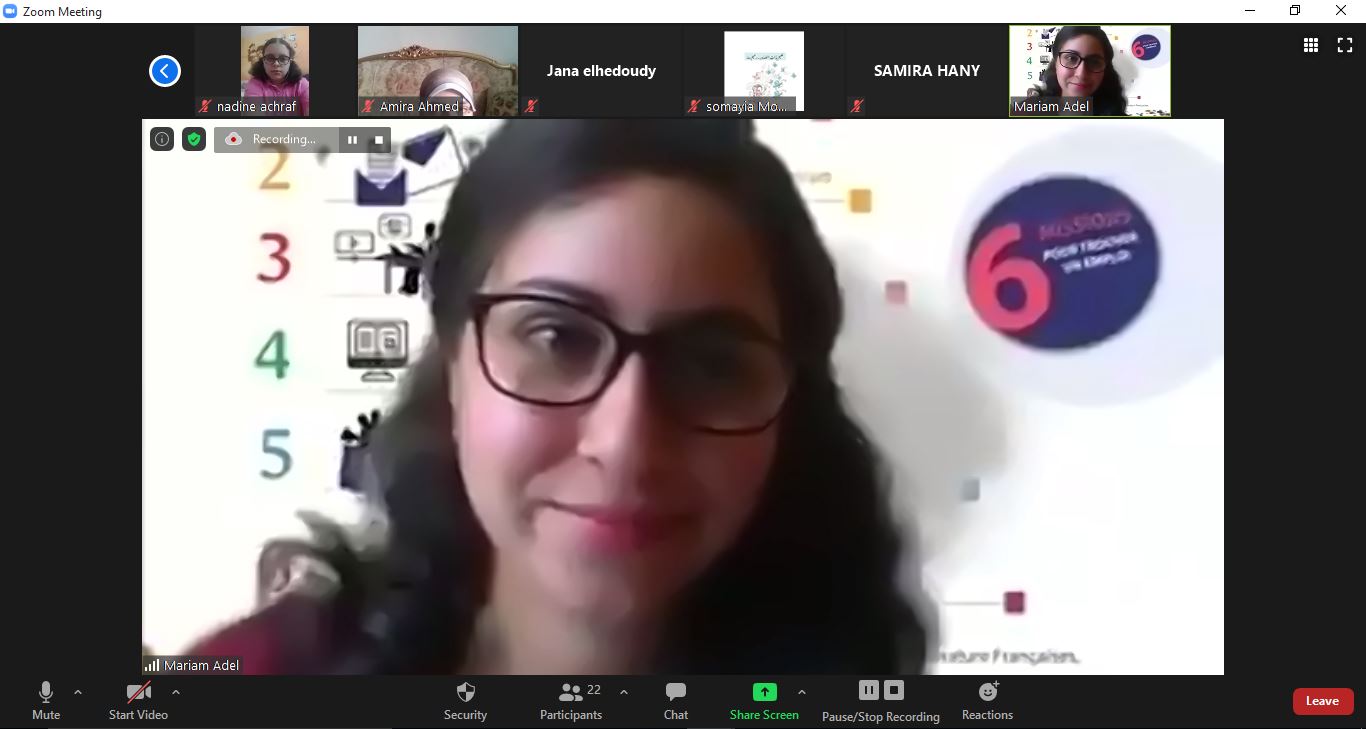The image size is (1366, 729).
Task: Expand Participants options arrow
Action: [x=624, y=692]
